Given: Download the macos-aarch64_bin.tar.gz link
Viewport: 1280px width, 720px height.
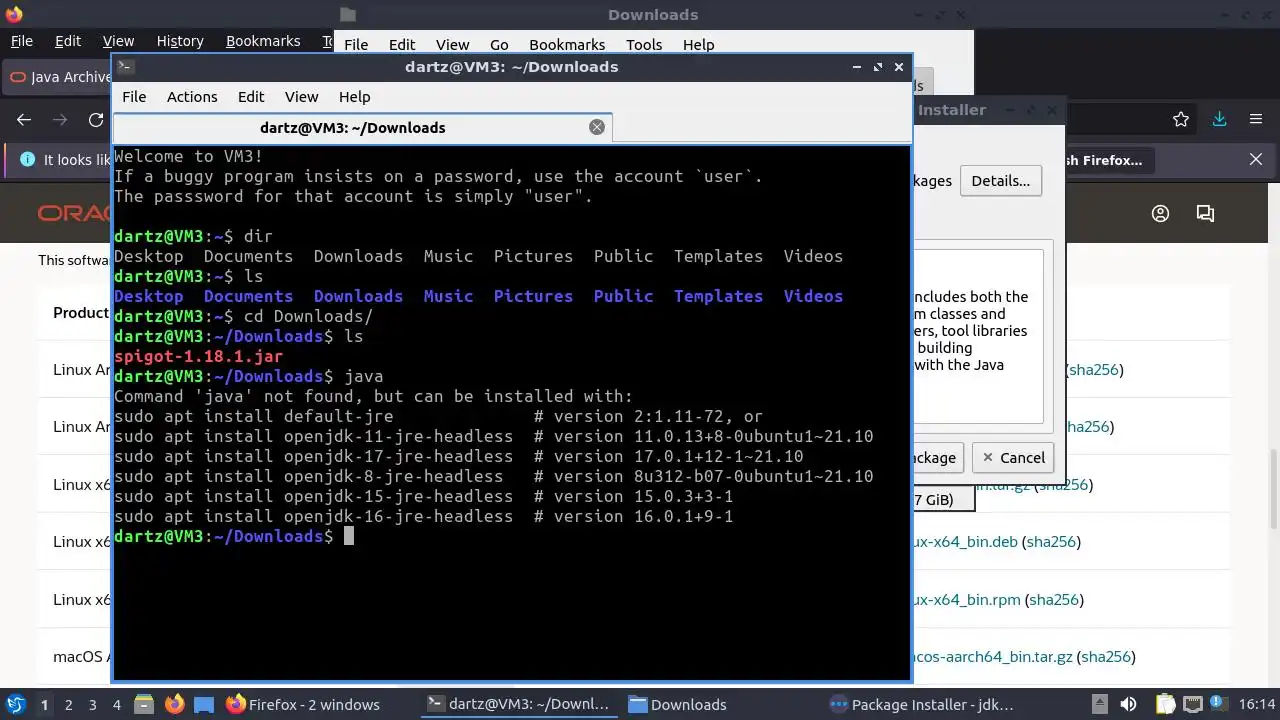Looking at the screenshot, I should [x=992, y=657].
